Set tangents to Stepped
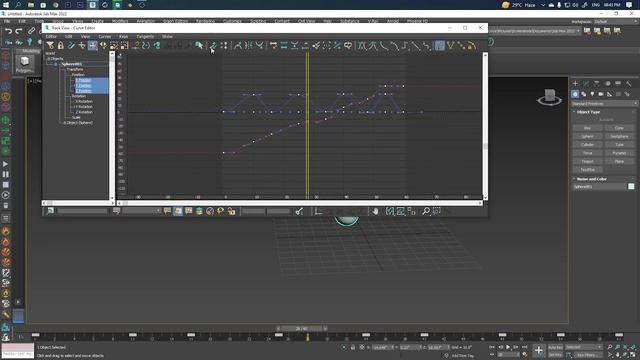This screenshot has width=640, height=360. pyautogui.click(x=405, y=45)
